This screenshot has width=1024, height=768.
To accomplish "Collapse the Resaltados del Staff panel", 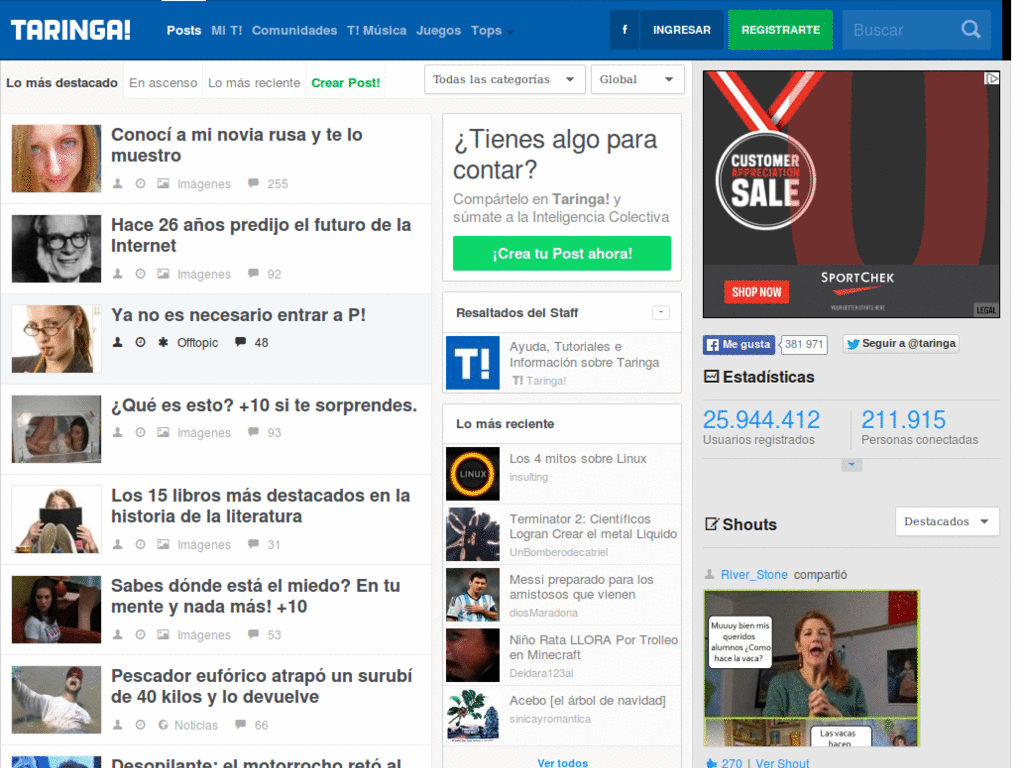I will (x=661, y=312).
